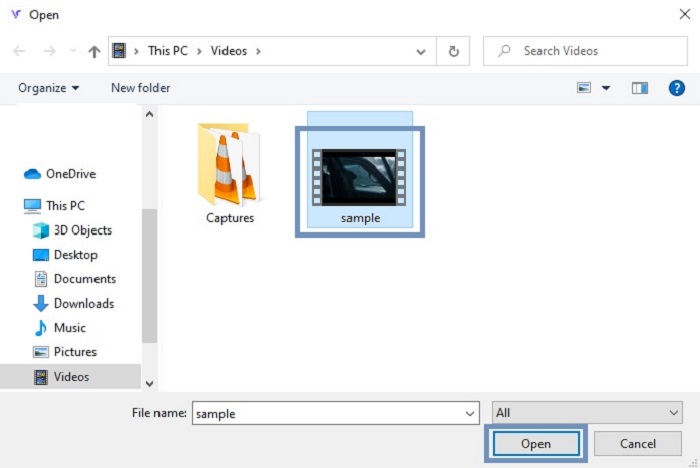Show the preview pane
The image size is (700, 468).
[640, 88]
